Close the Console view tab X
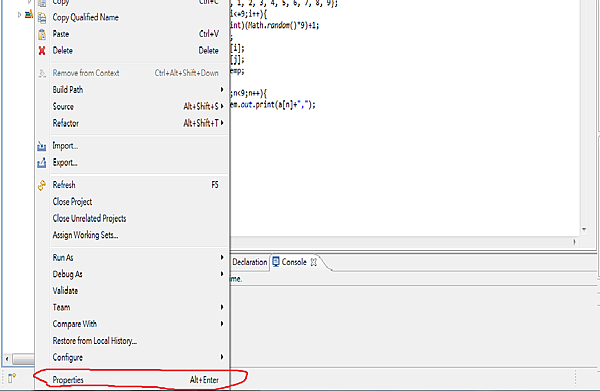Image resolution: width=600 pixels, height=391 pixels. coord(314,262)
